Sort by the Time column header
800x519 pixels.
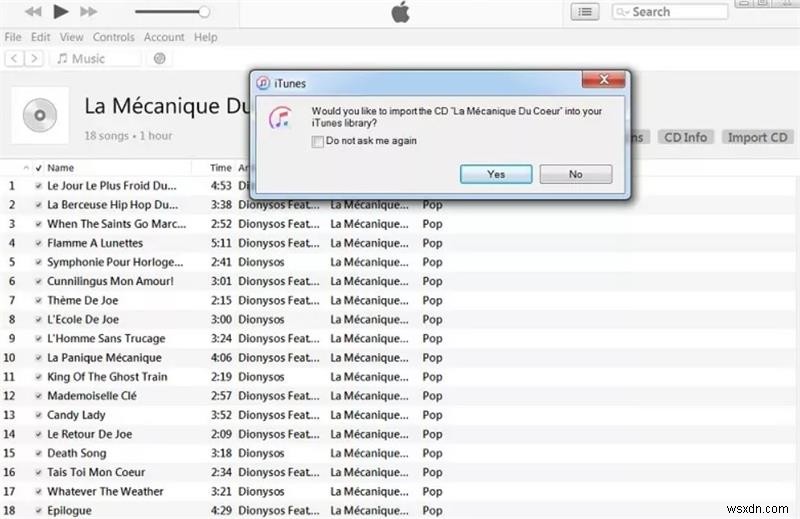(x=220, y=168)
